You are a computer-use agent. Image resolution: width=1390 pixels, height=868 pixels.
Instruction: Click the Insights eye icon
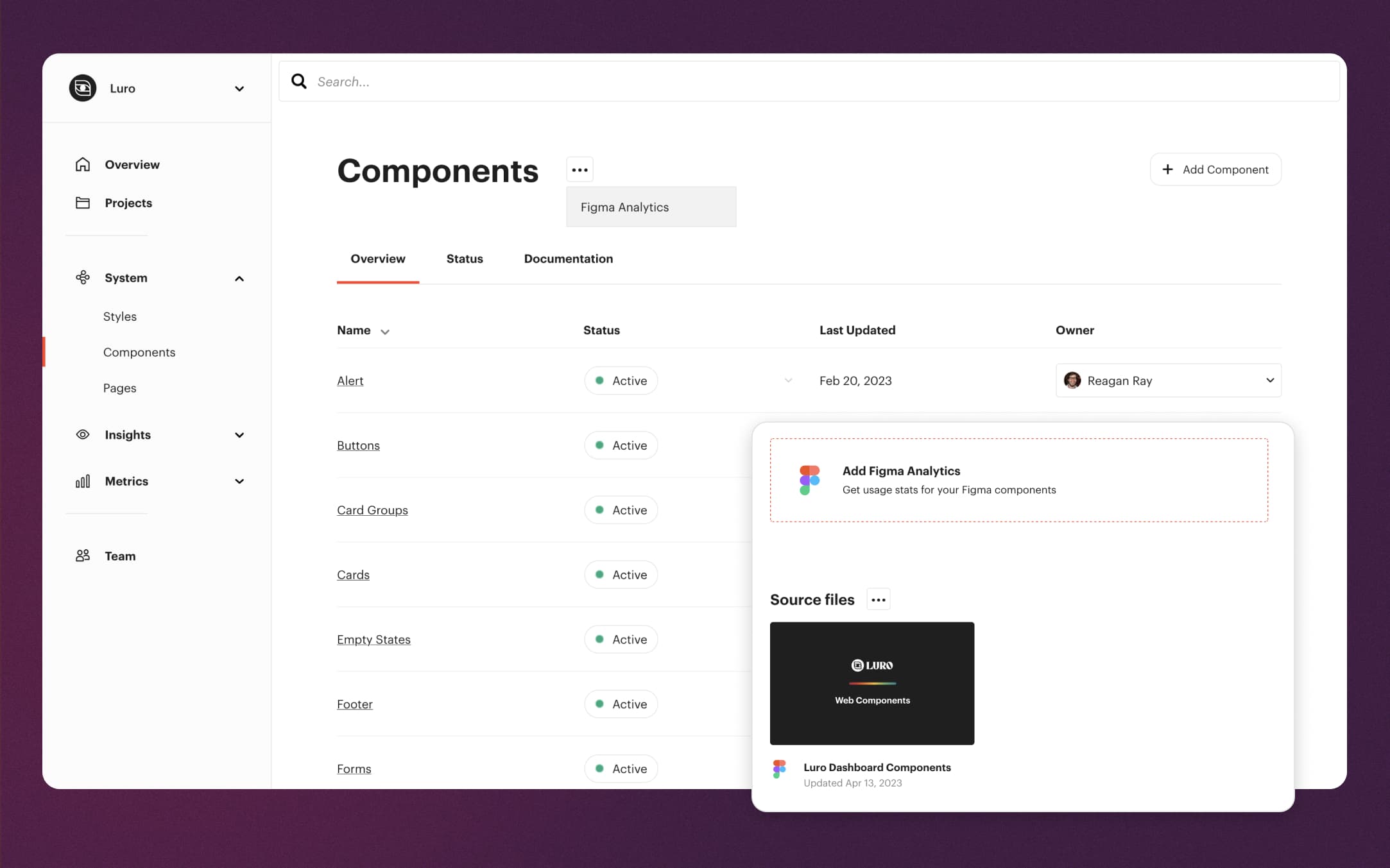click(x=83, y=434)
